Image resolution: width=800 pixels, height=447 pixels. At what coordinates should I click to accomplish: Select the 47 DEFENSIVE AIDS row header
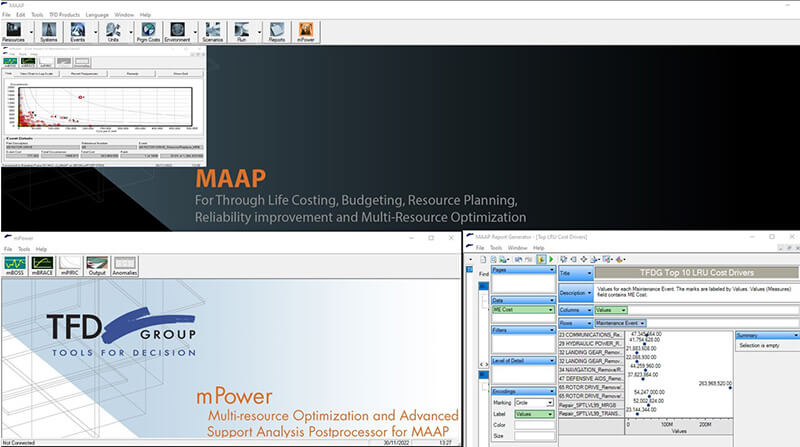591,379
